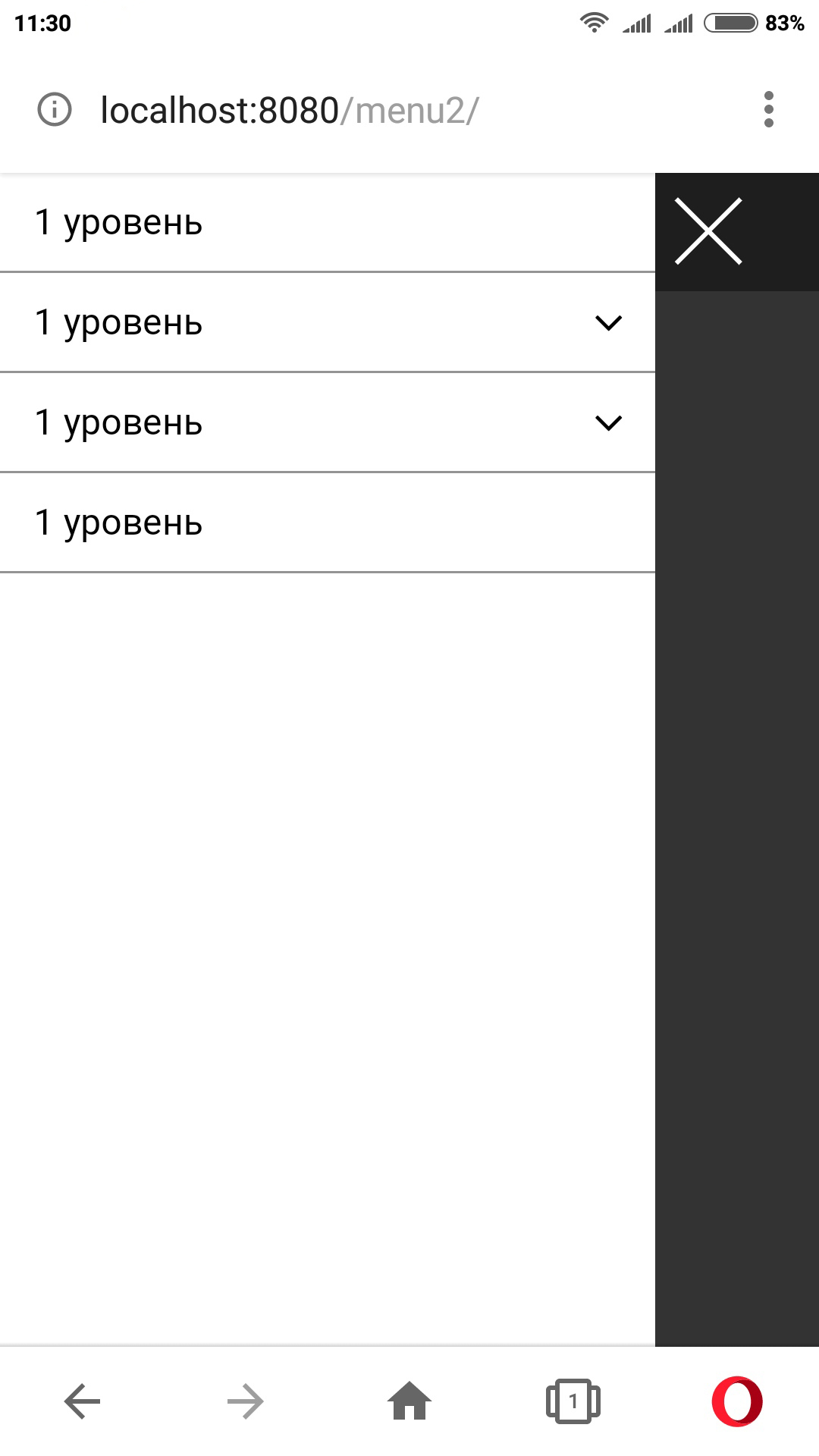Tap the battery indicator icon

coord(730,23)
